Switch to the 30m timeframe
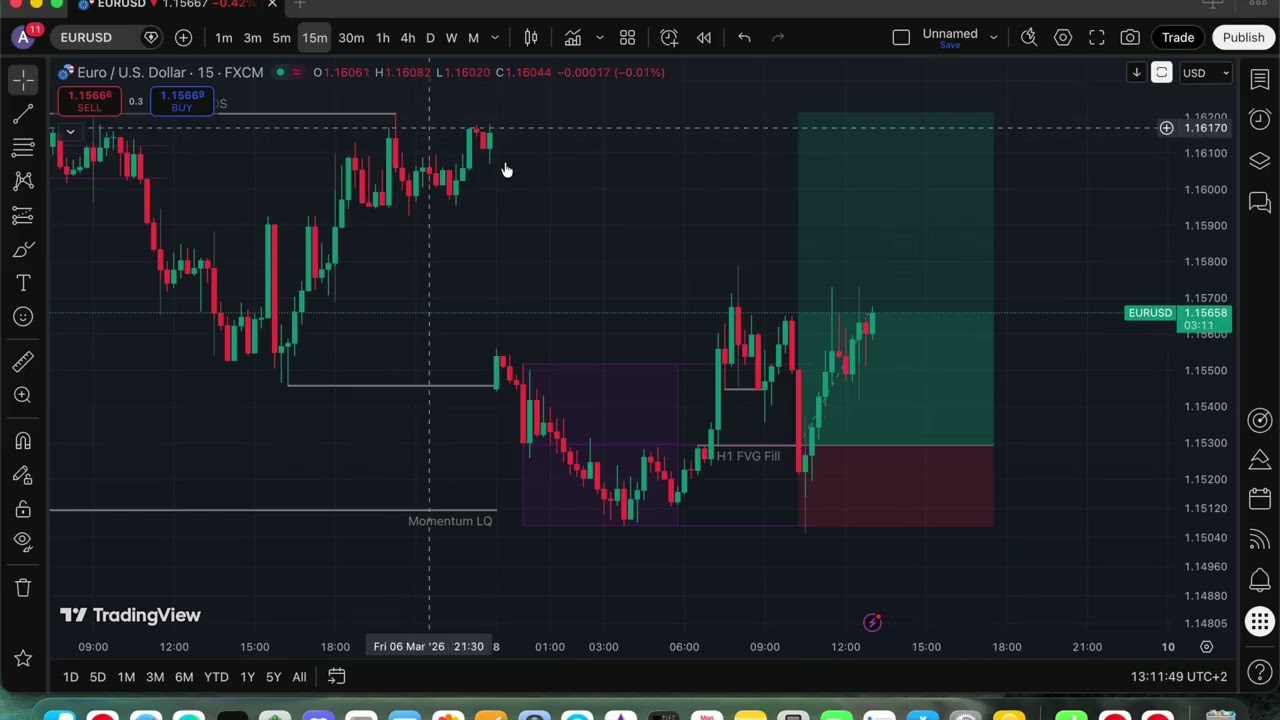This screenshot has width=1280, height=720. [x=351, y=38]
